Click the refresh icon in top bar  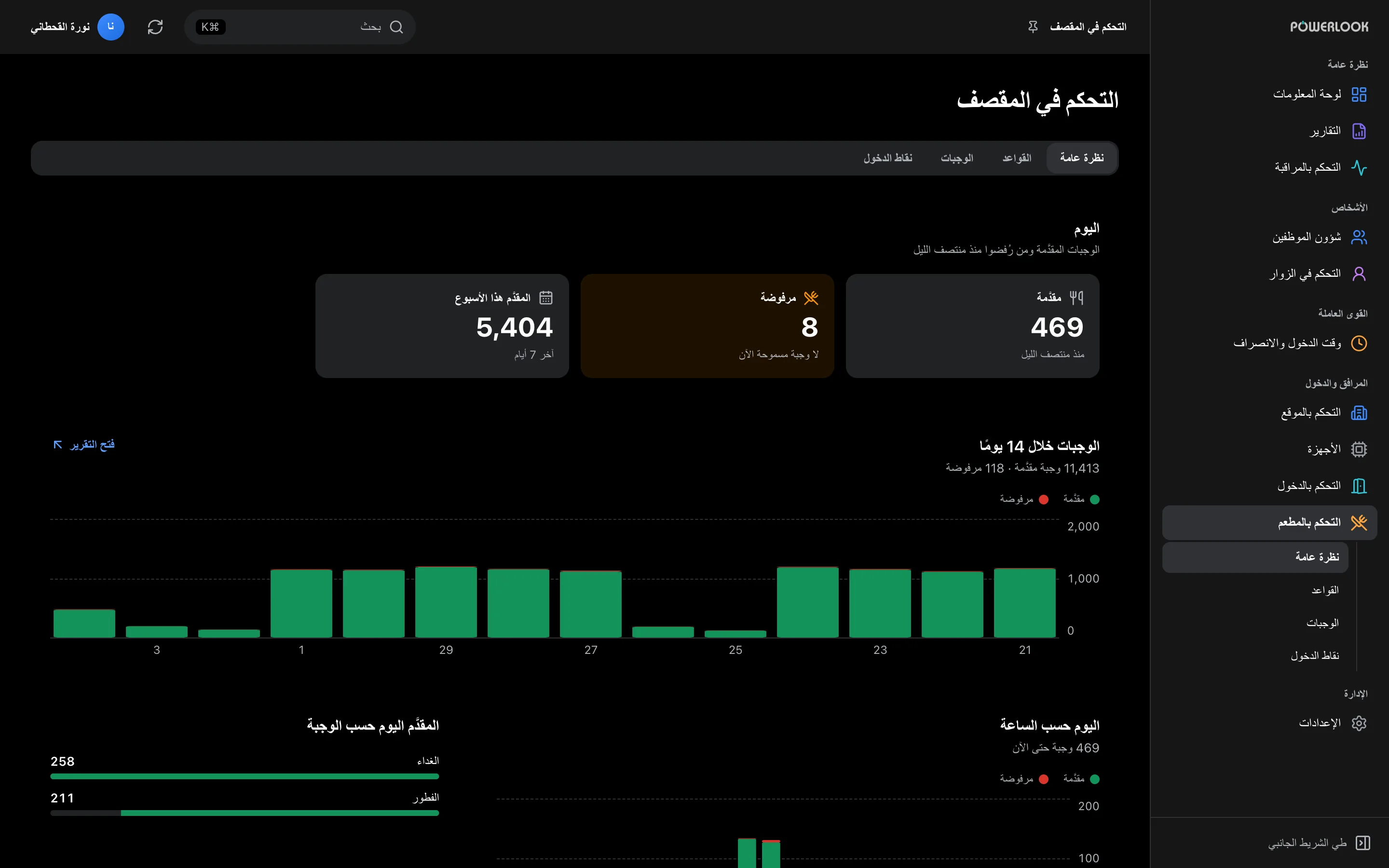point(155,27)
